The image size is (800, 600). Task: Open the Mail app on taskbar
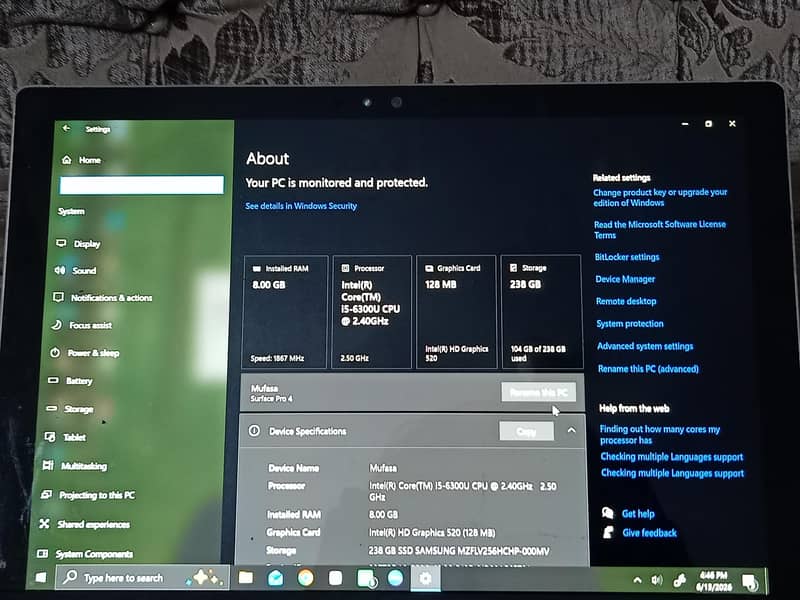276,578
